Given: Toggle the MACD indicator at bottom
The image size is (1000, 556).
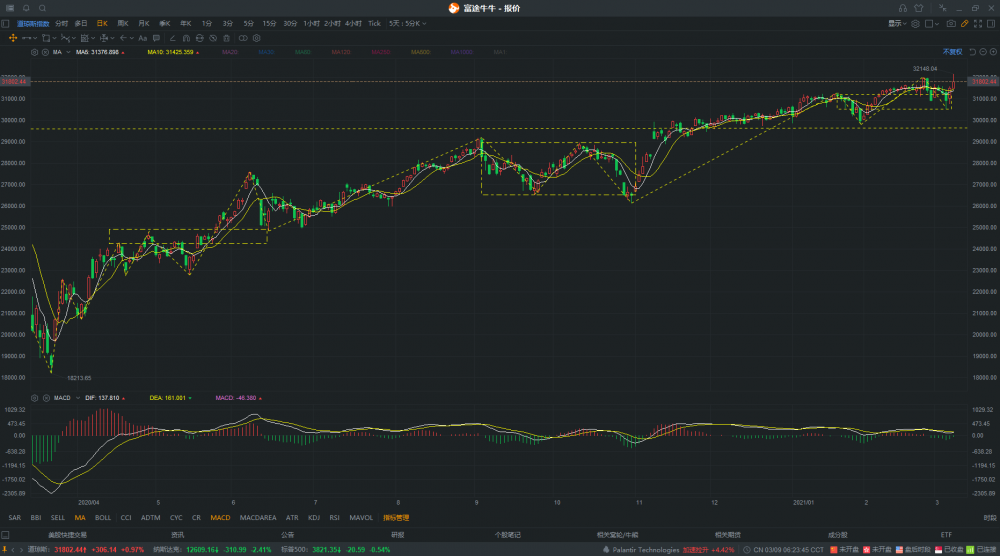Looking at the screenshot, I should pos(220,518).
